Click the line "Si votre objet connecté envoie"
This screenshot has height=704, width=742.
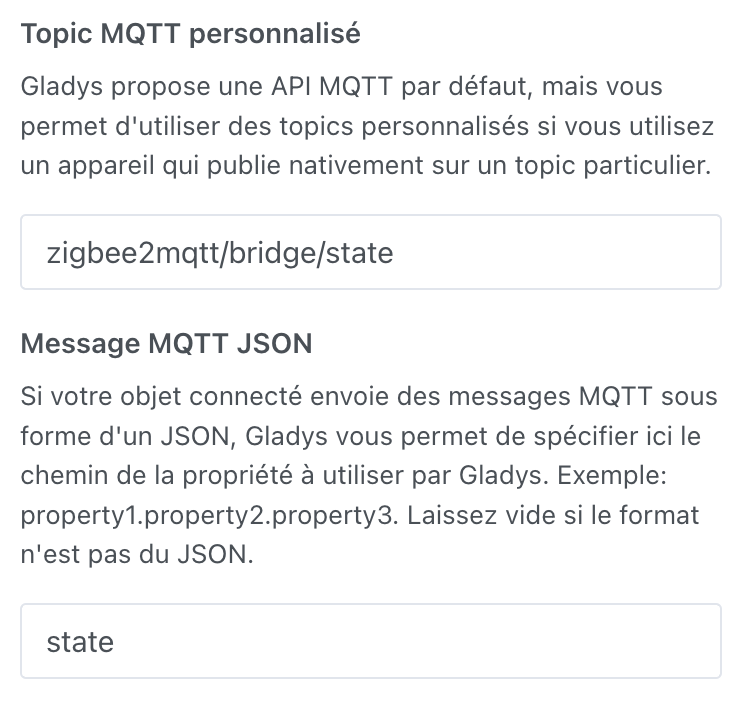[x=369, y=396]
